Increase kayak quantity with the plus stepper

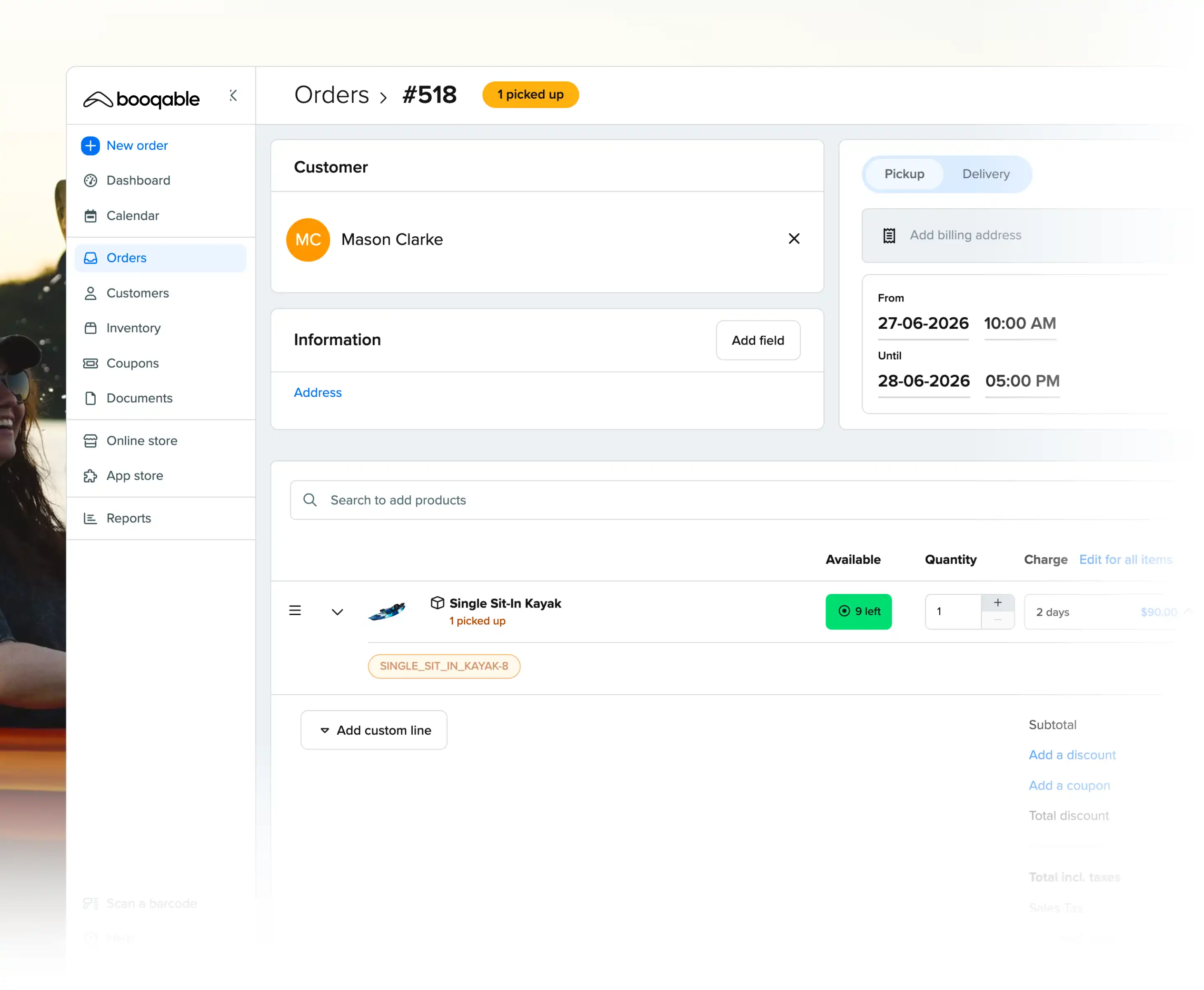pos(997,603)
